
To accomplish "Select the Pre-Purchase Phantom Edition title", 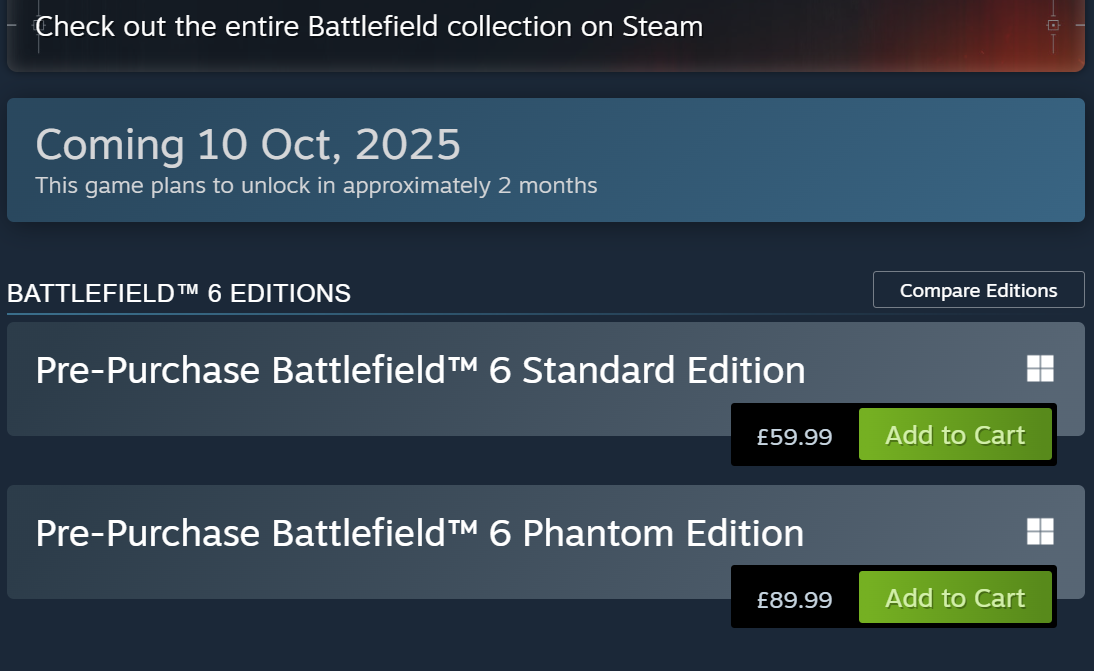I will tap(420, 533).
